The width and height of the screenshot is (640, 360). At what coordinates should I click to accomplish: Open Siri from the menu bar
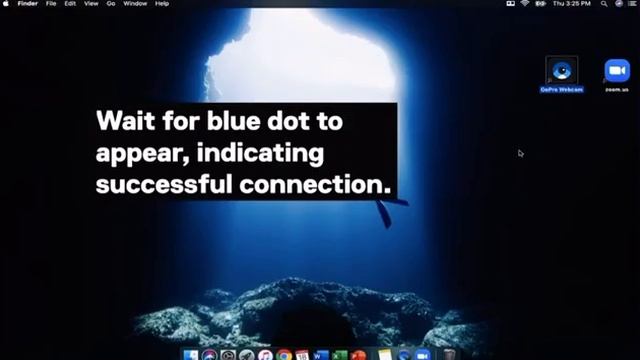(x=619, y=3)
